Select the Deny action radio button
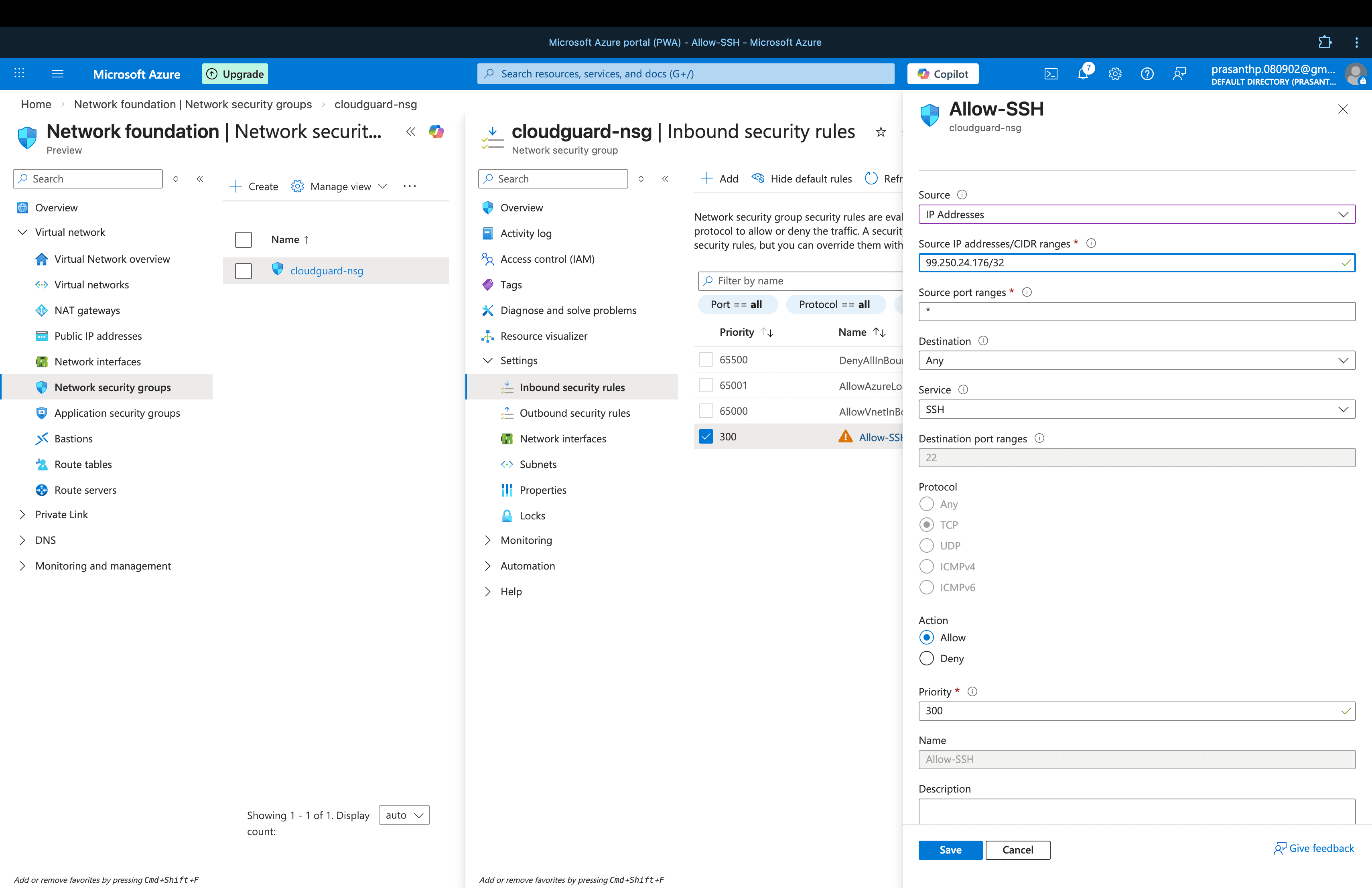The width and height of the screenshot is (1372, 888). pos(926,658)
